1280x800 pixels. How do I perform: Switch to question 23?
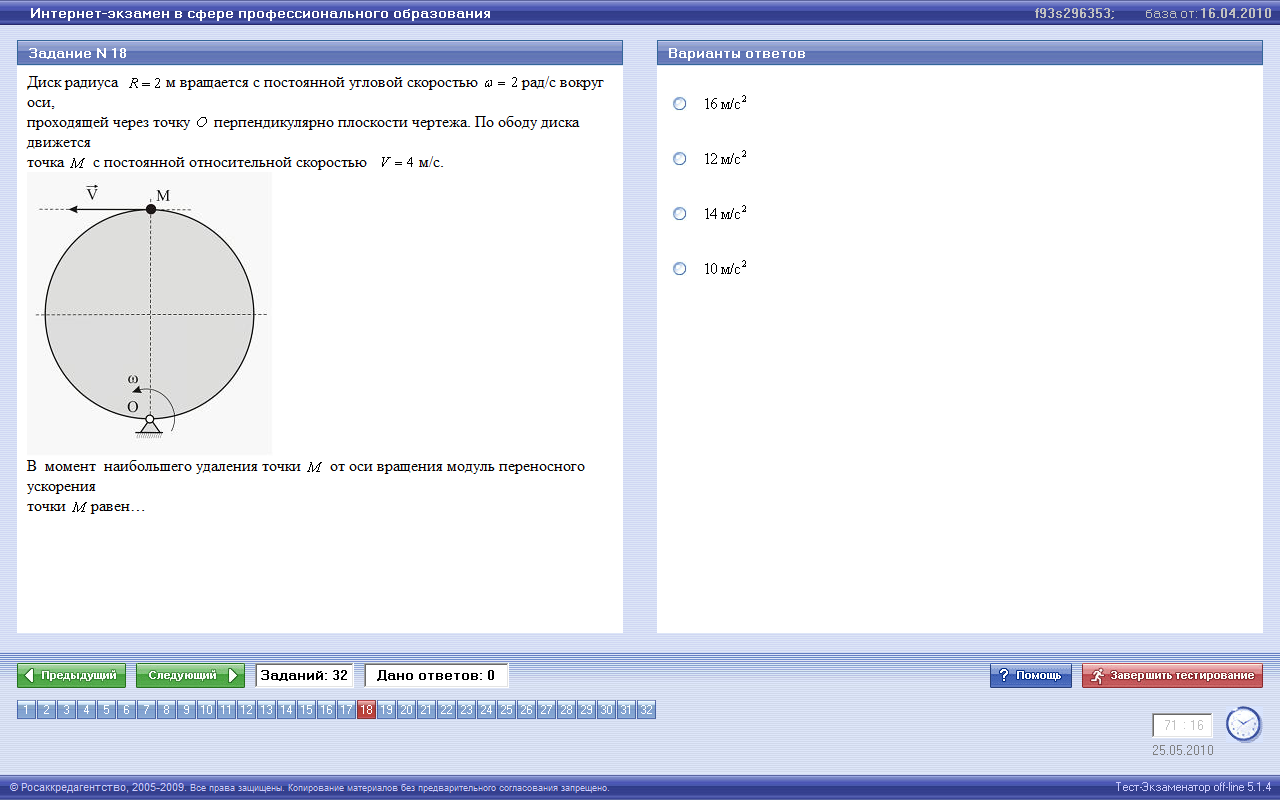point(466,710)
